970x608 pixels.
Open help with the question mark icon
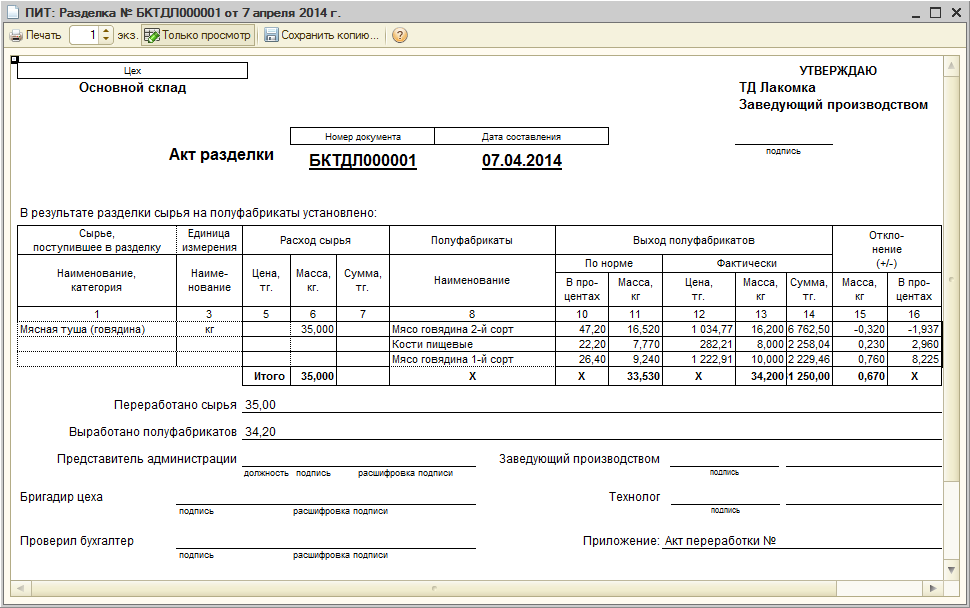[x=399, y=35]
